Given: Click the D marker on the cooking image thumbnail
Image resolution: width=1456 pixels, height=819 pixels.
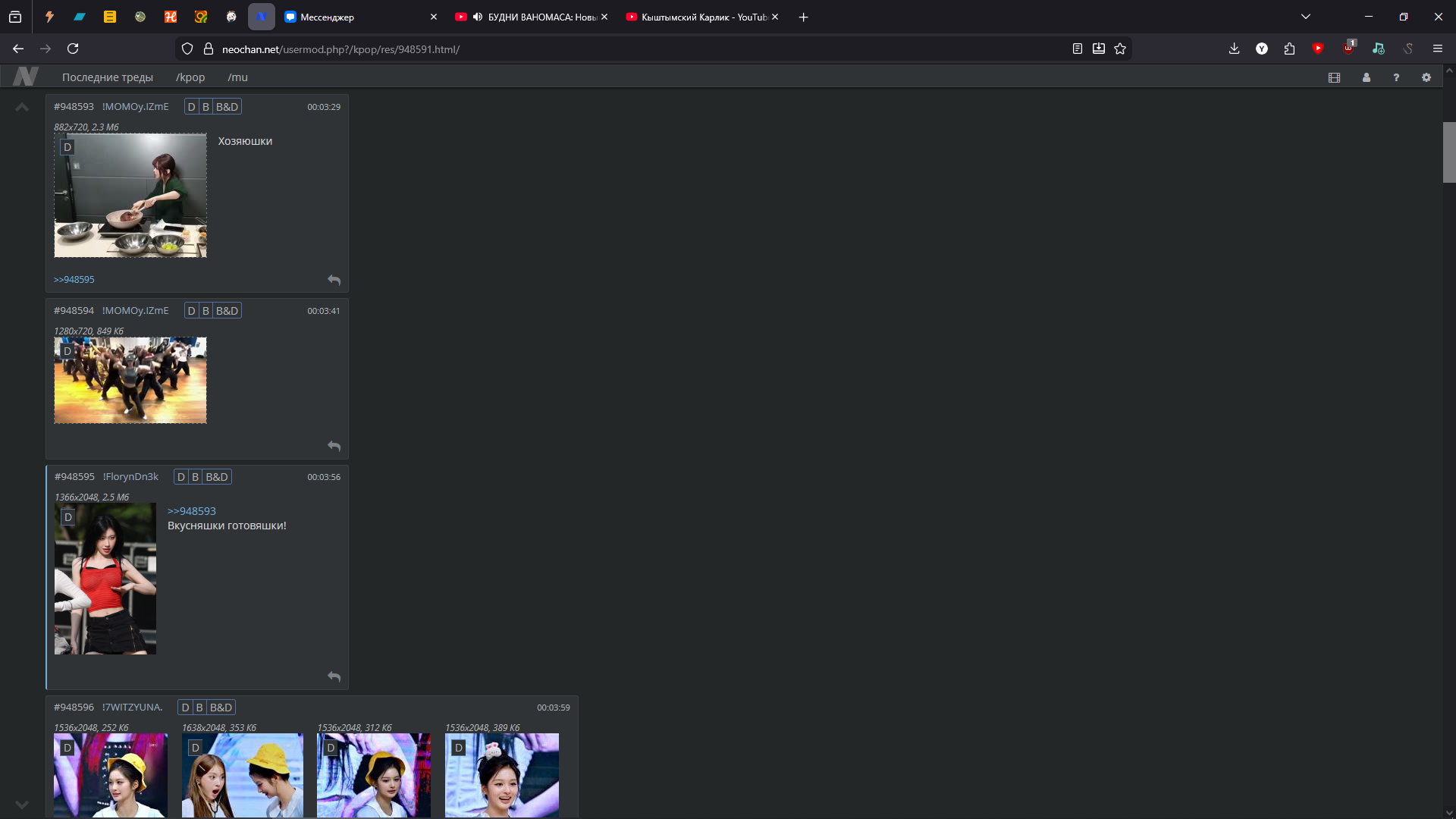Looking at the screenshot, I should (67, 147).
